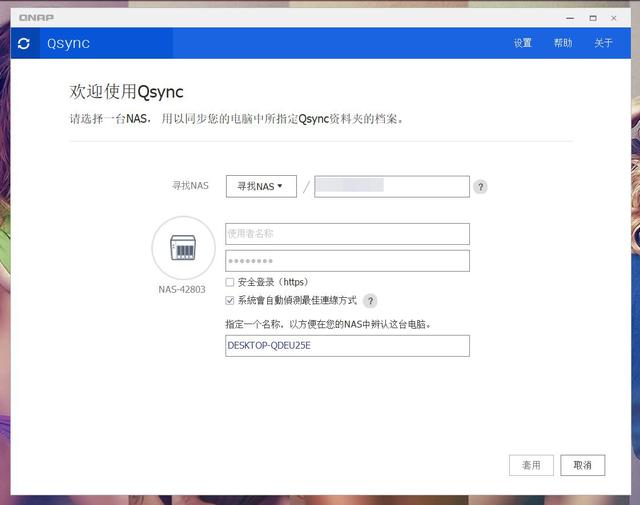Click the 欢迎使用Qsync heading
This screenshot has width=640, height=505.
pos(127,92)
